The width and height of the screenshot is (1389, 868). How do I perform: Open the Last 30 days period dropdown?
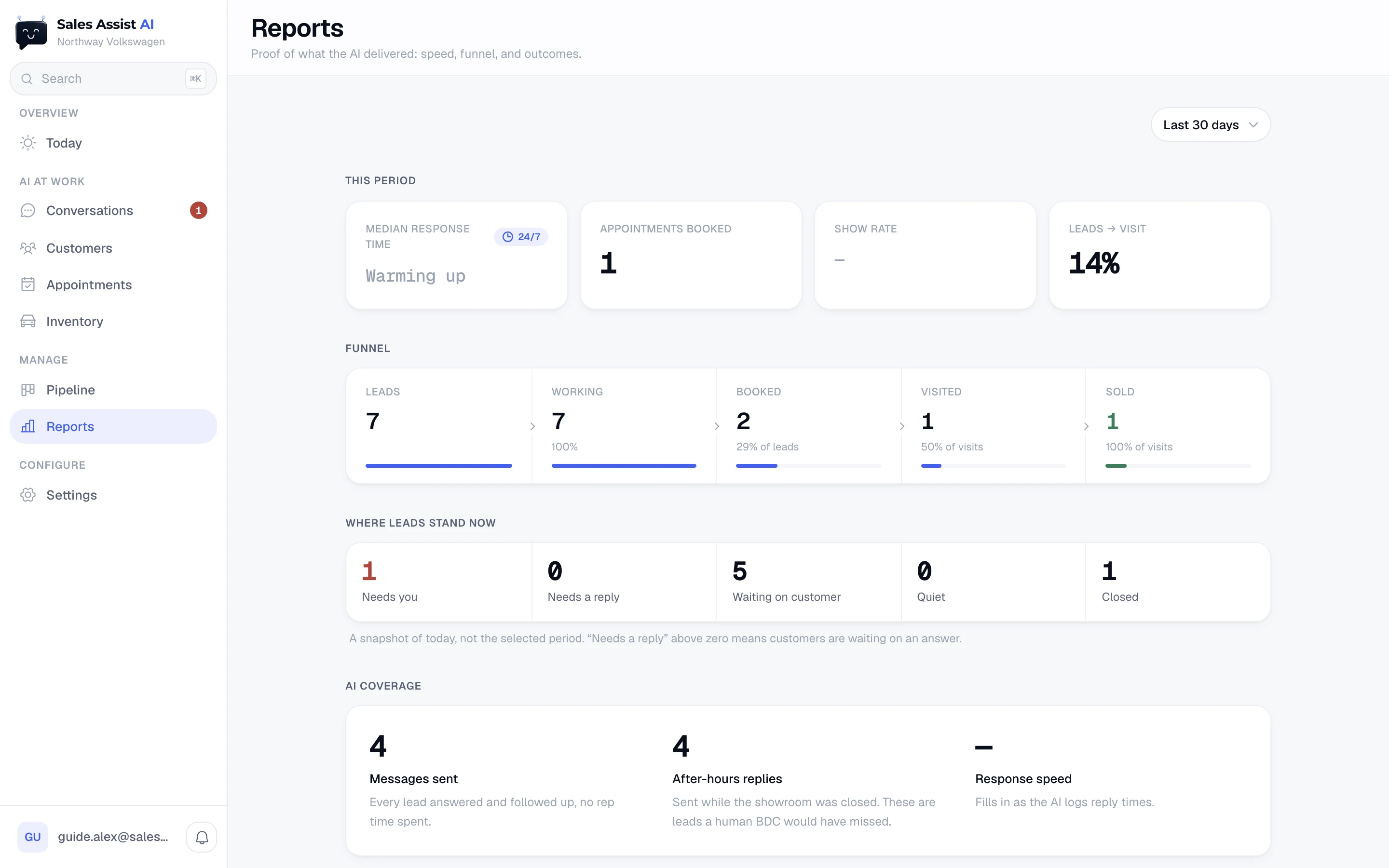point(1211,124)
